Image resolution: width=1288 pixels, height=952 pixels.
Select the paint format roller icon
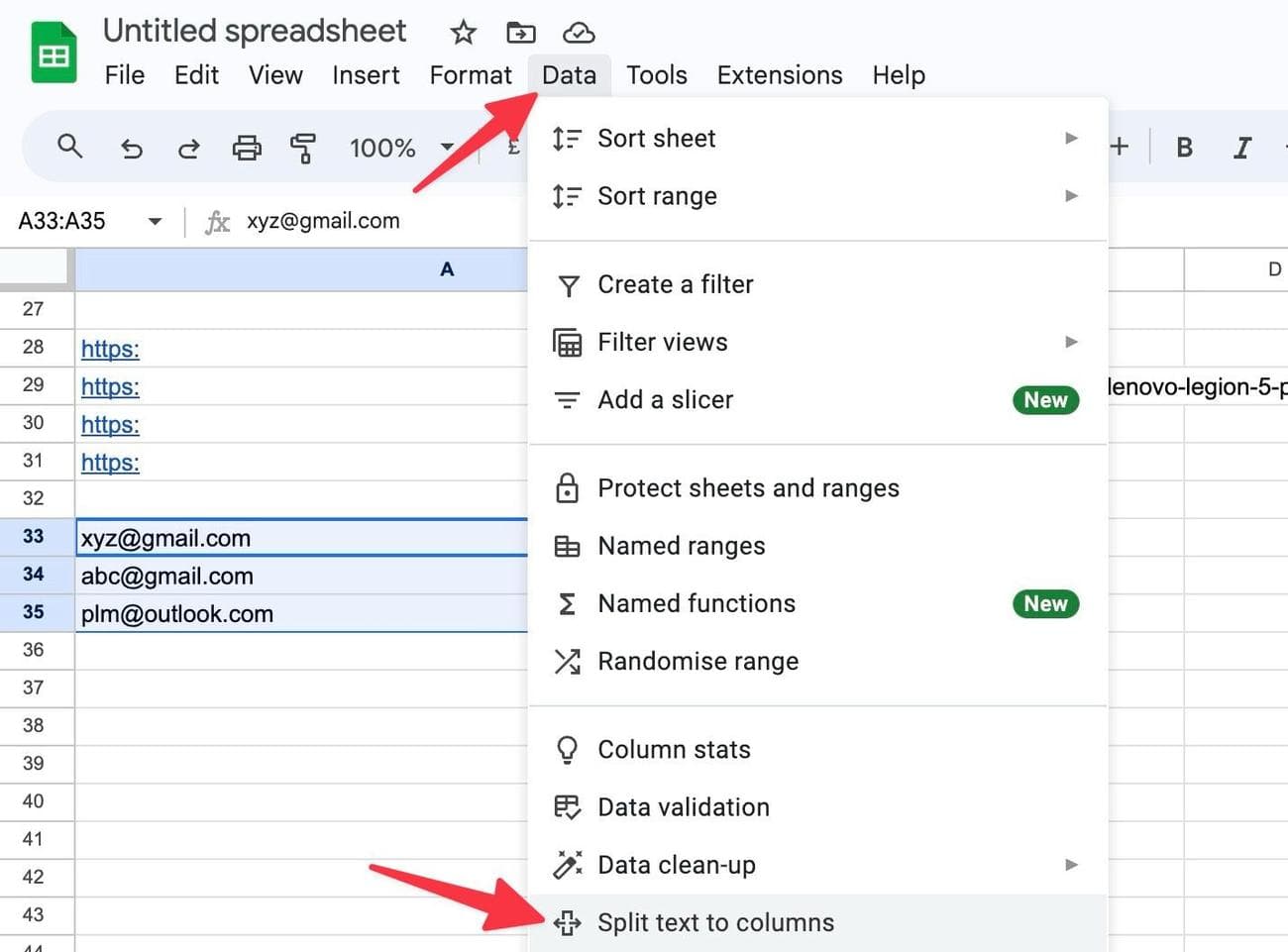tap(303, 149)
